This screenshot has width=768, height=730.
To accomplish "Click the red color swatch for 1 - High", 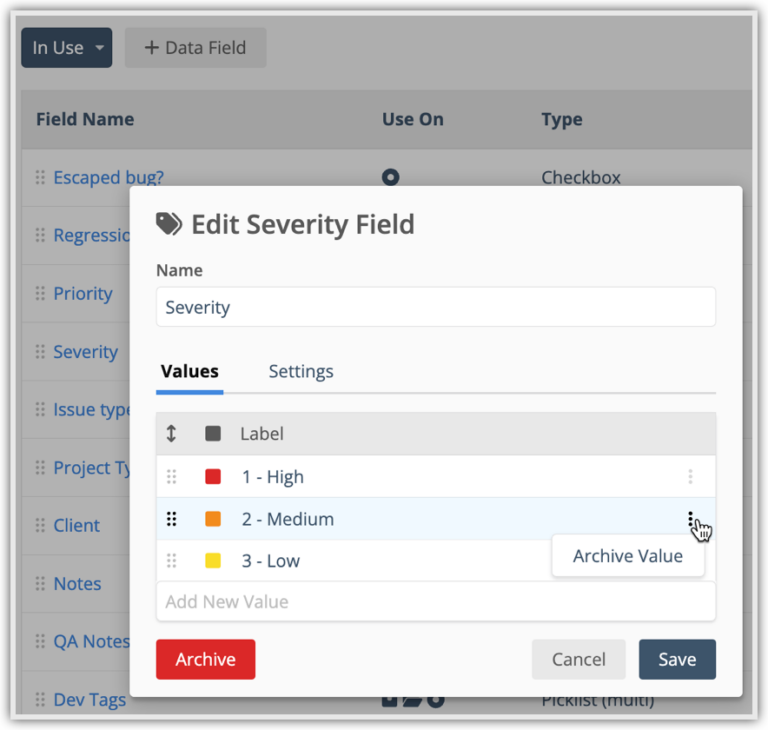I will tap(213, 477).
